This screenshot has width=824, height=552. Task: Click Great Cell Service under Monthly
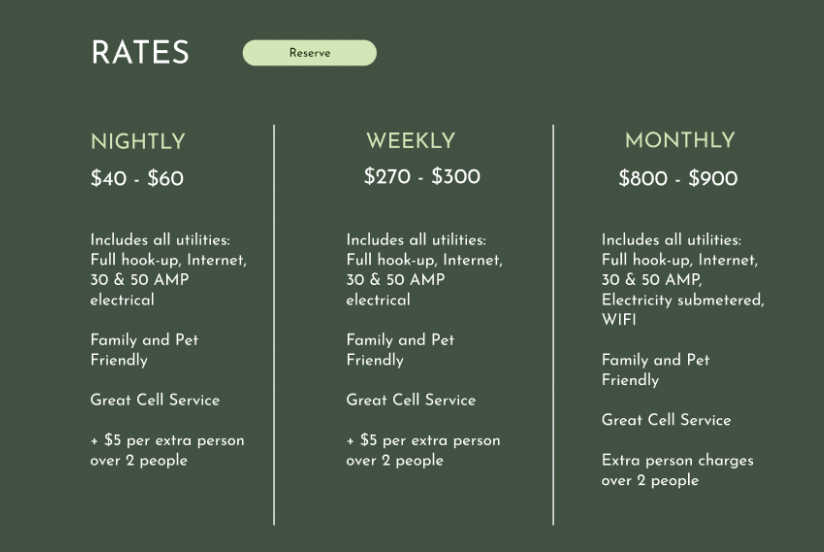click(x=666, y=420)
